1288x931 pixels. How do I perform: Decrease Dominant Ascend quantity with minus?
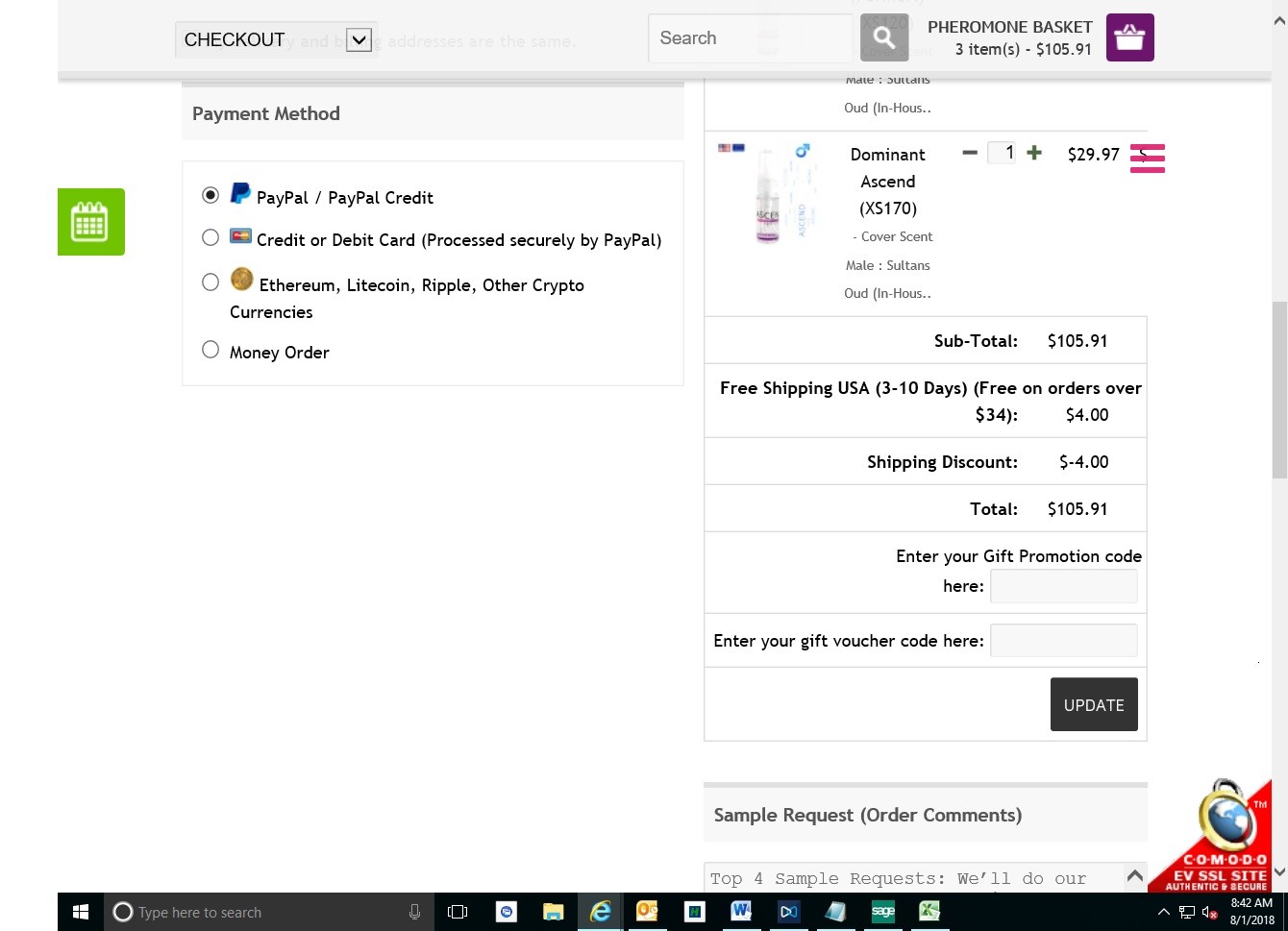[969, 153]
